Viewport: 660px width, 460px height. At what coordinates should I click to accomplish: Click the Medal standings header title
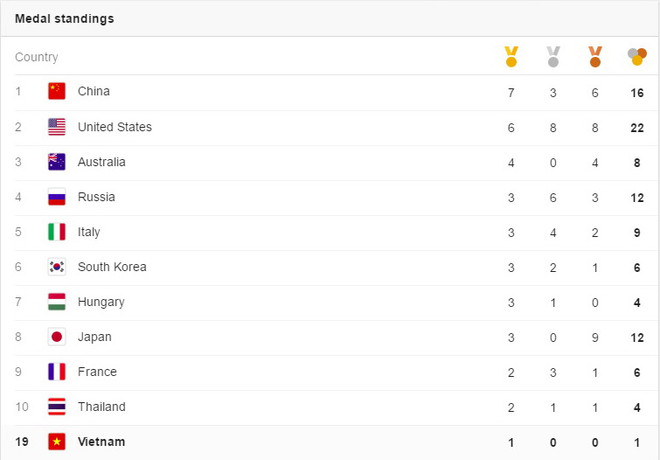64,19
